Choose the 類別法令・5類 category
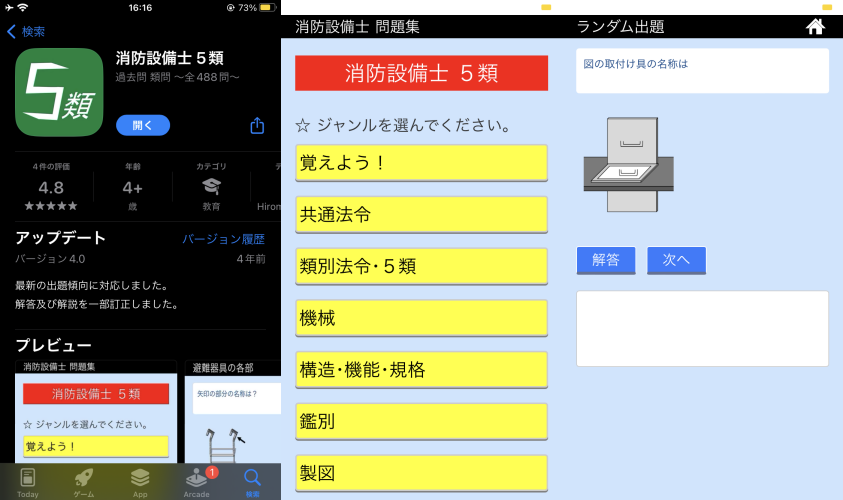The width and height of the screenshot is (843, 500). pos(421,266)
